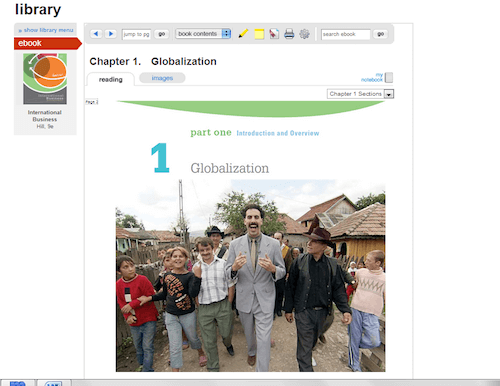
Task: Go to the previous page arrow
Action: [96, 34]
